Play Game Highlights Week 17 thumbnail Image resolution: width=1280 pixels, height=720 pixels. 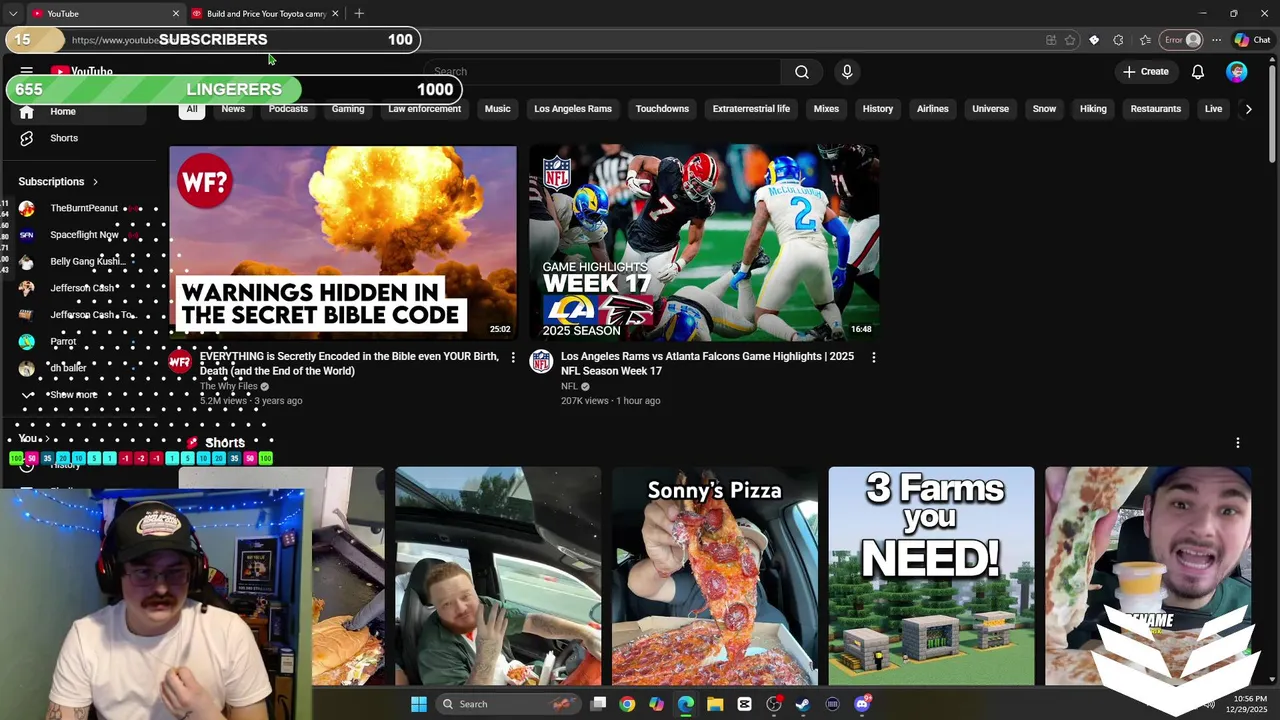coord(704,244)
